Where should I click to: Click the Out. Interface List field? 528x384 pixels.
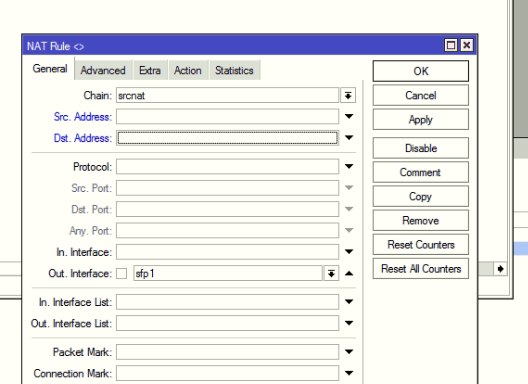pos(227,323)
